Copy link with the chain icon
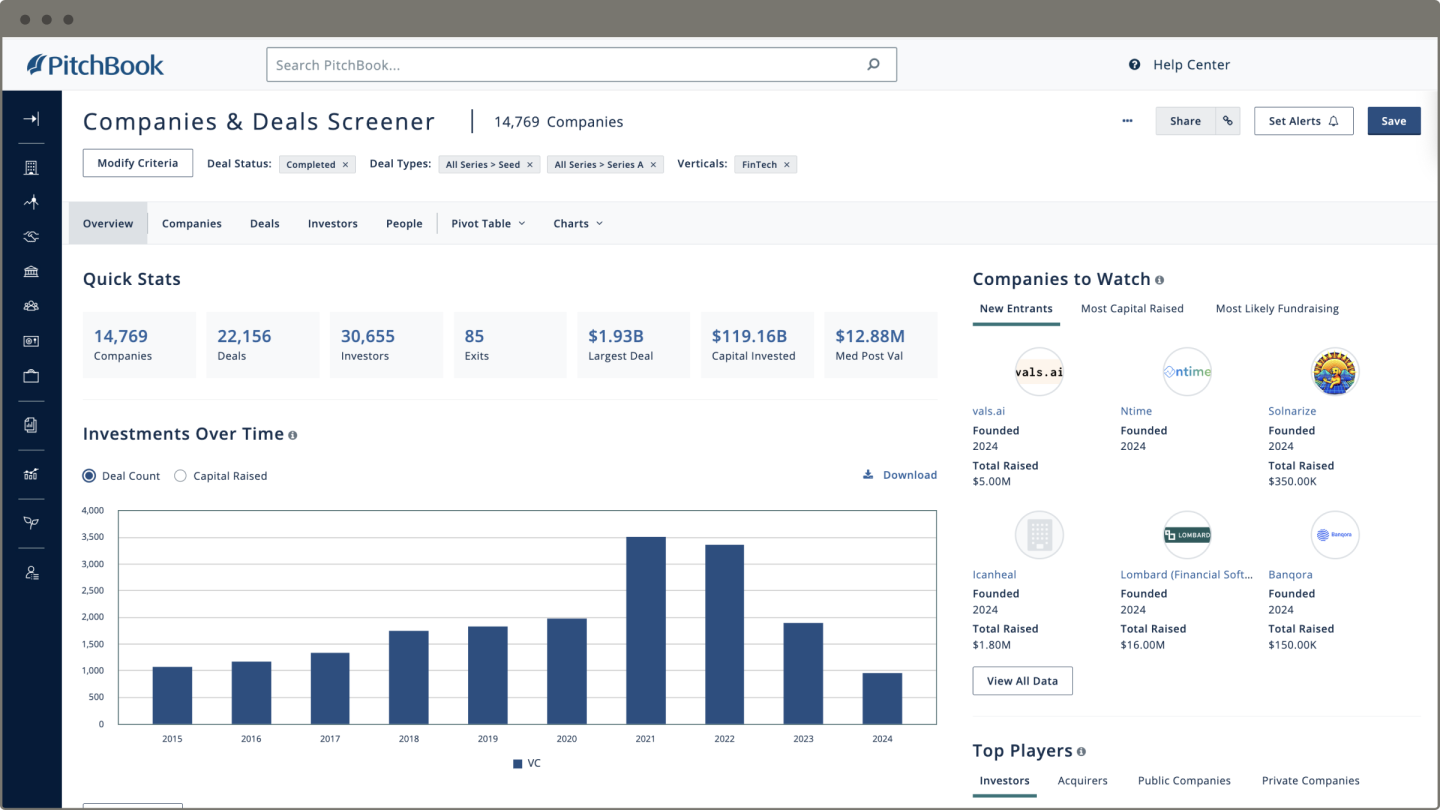 click(x=1228, y=121)
